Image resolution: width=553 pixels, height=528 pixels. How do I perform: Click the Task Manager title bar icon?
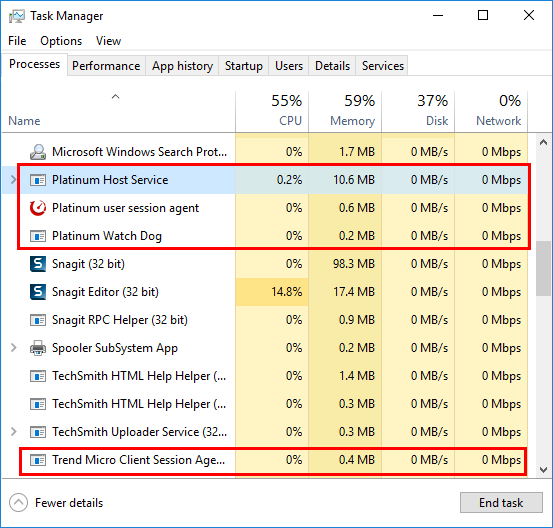pos(17,16)
